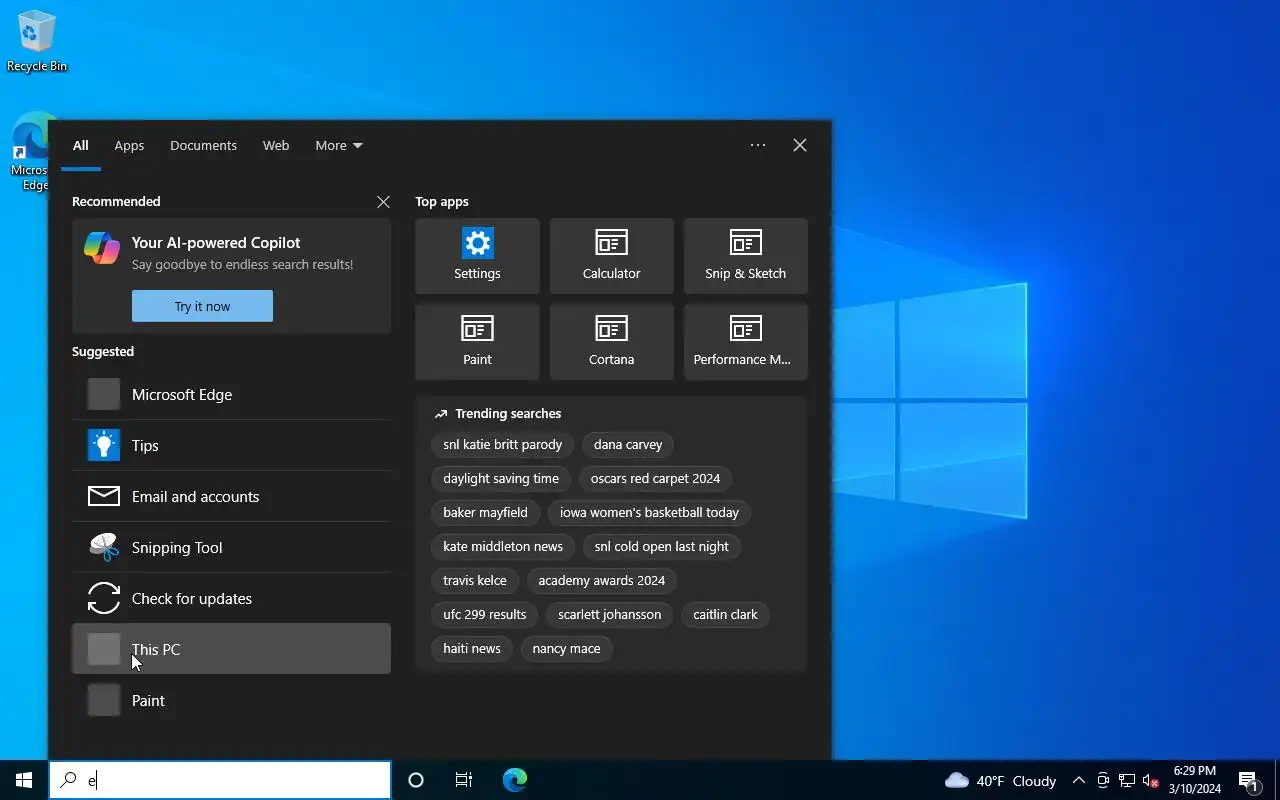Open Calculator tile in Top apps
The image size is (1280, 800).
[x=611, y=256]
